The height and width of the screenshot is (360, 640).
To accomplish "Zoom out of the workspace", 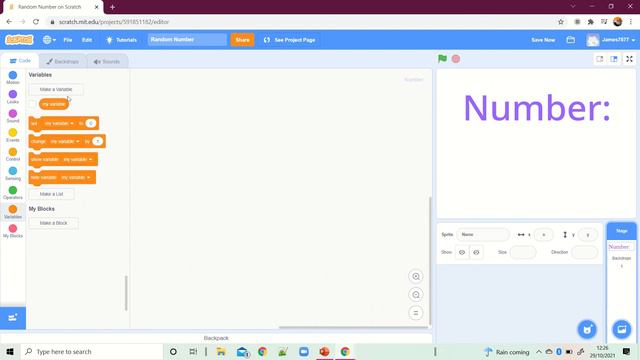I will pos(416,295).
